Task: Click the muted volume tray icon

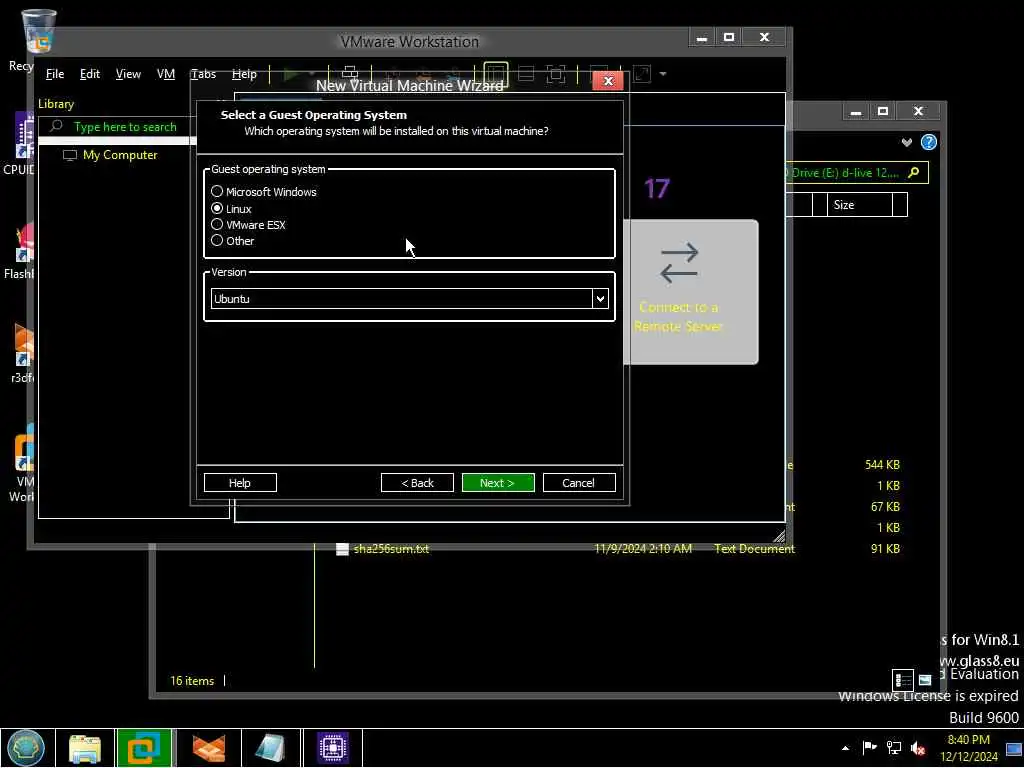Action: pos(918,748)
